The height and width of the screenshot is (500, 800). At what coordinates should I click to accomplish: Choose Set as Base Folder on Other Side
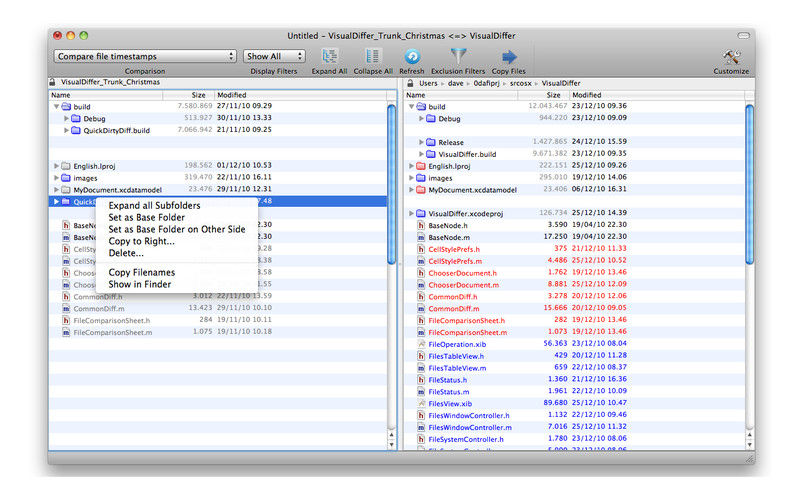click(x=177, y=229)
